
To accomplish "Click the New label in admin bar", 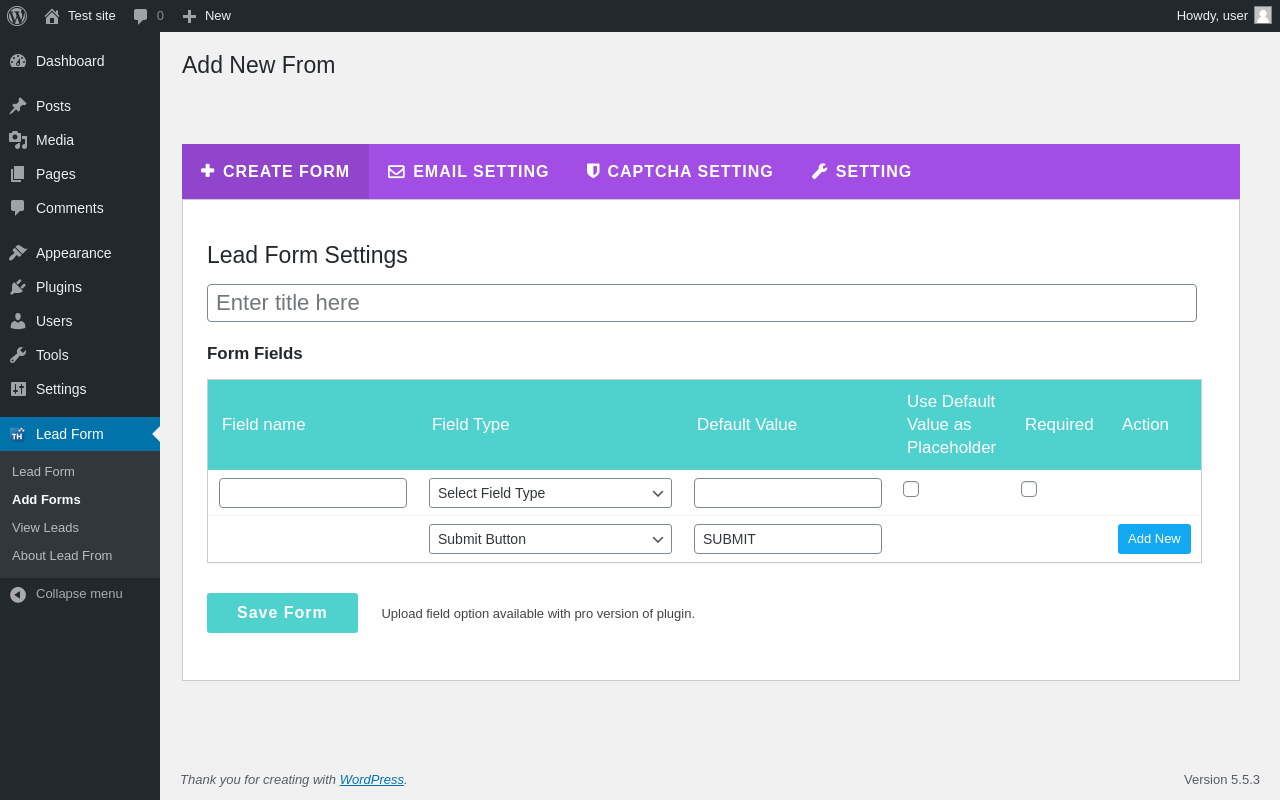I will tap(218, 16).
